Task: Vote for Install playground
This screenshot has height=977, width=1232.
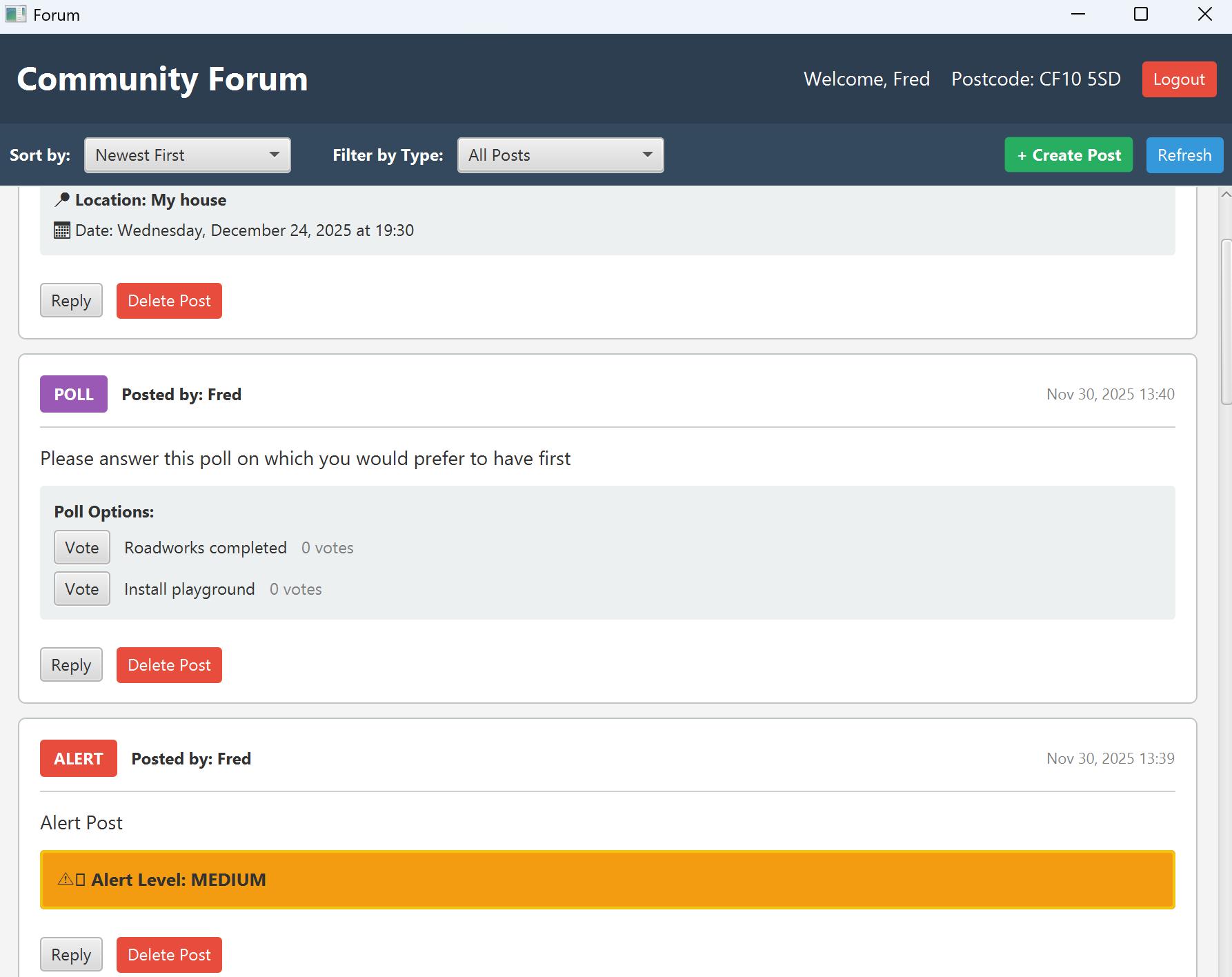Action: (x=81, y=588)
